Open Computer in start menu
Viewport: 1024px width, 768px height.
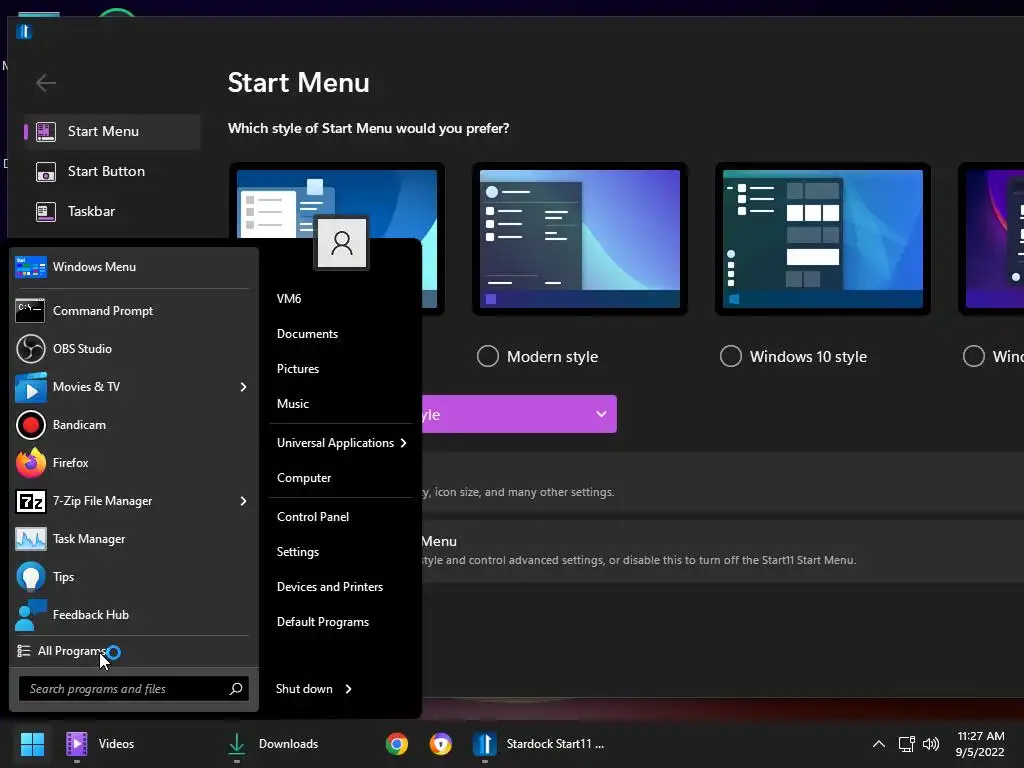tap(304, 478)
